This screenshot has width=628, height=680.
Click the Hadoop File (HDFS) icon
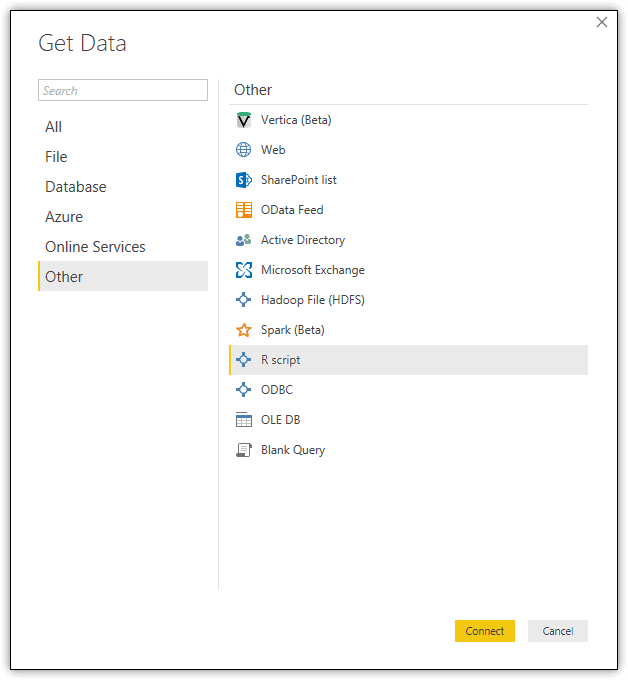[243, 300]
